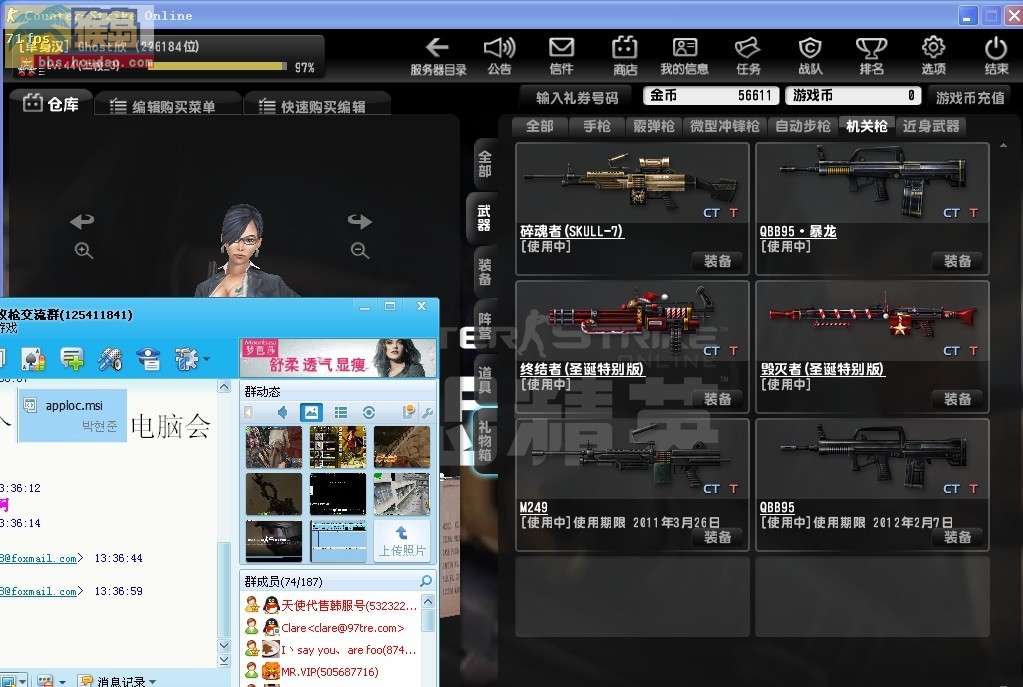Select member MR.VIP(505687716)
The image size is (1023, 687).
tap(331, 671)
